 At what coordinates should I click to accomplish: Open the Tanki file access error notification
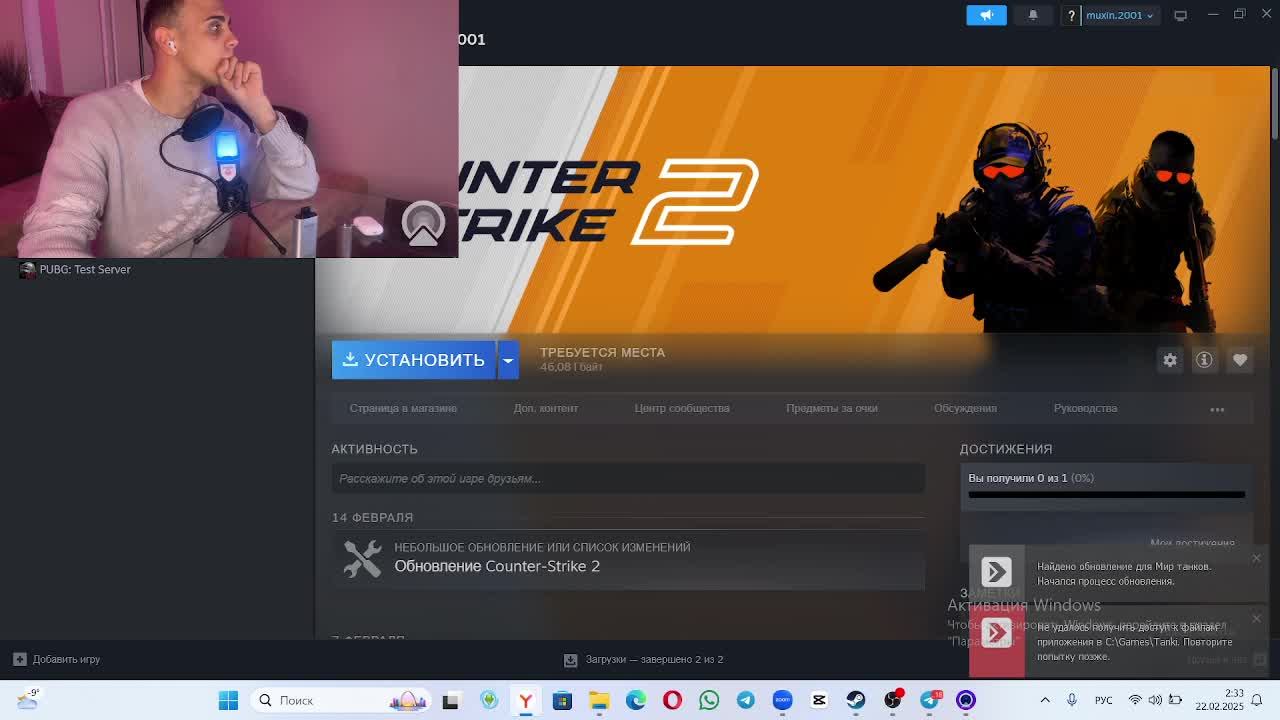point(1119,641)
